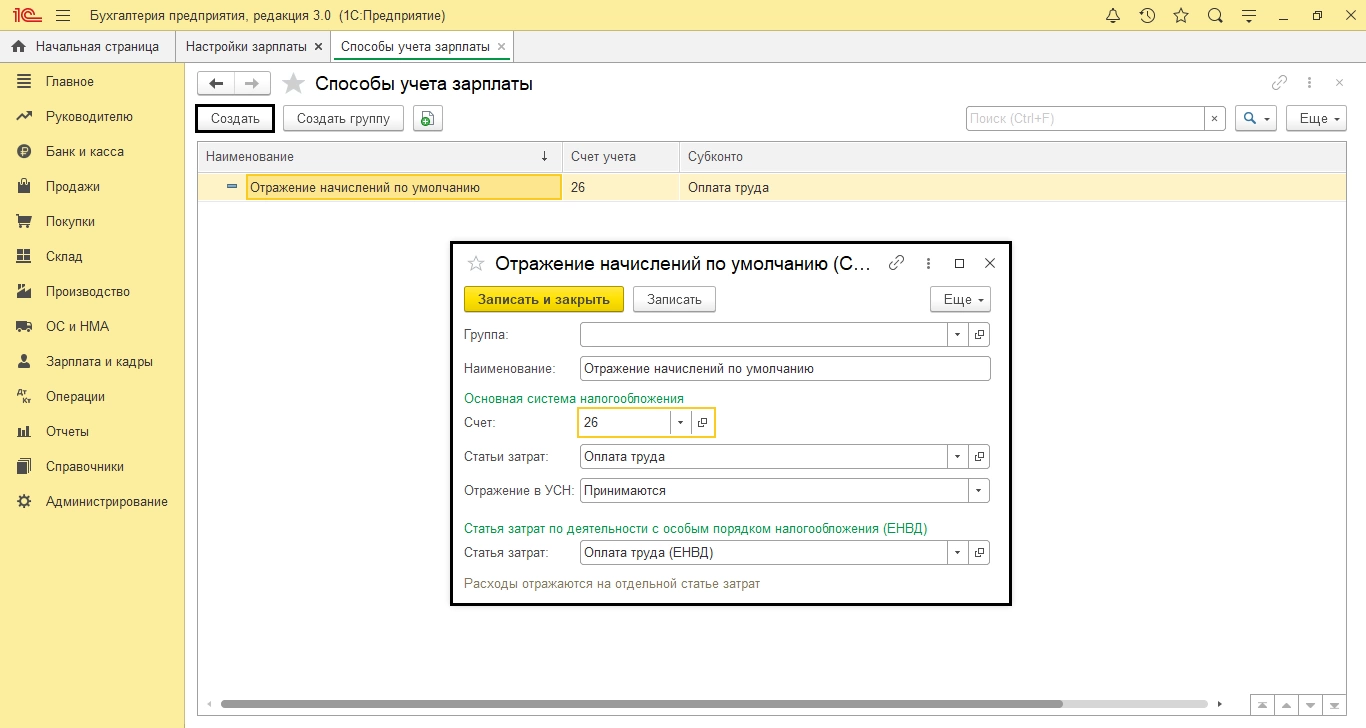Click the green add-copy icon in toolbar
Screen dimensions: 1366x728
click(x=427, y=119)
